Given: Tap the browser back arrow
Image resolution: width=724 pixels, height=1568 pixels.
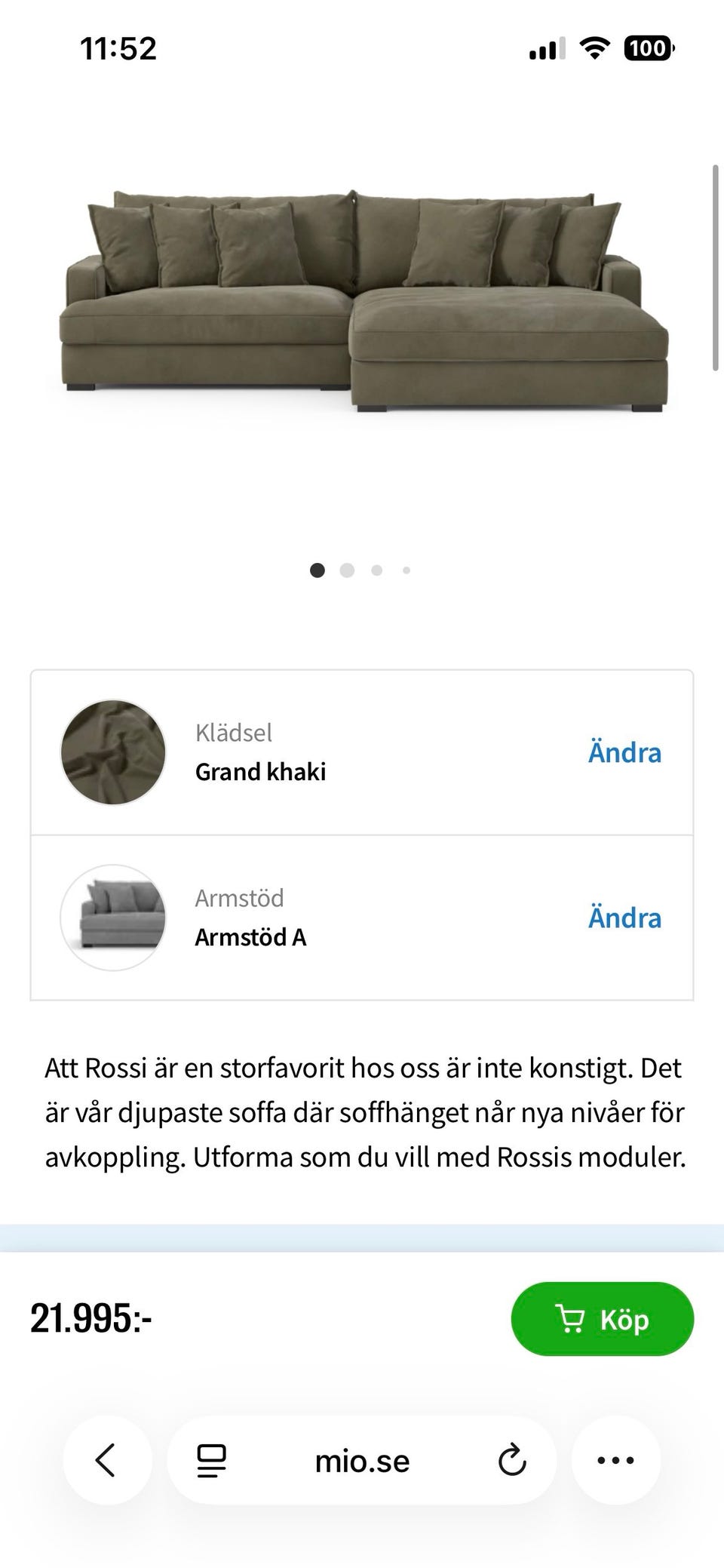Looking at the screenshot, I should click(106, 1460).
